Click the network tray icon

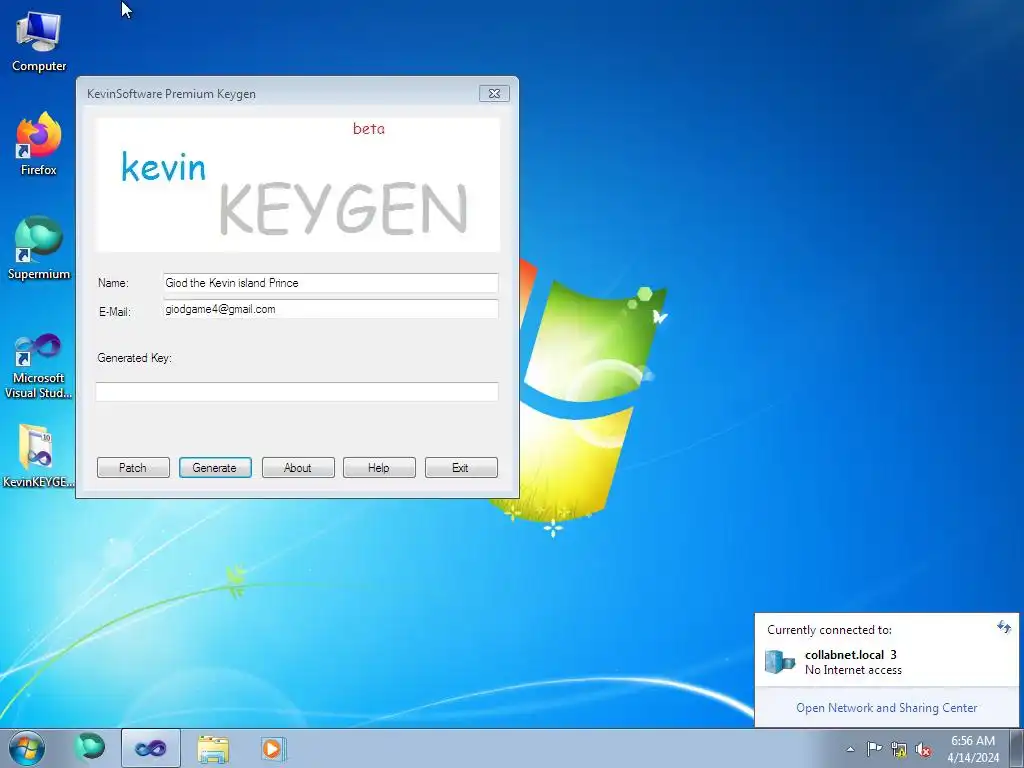(x=899, y=749)
